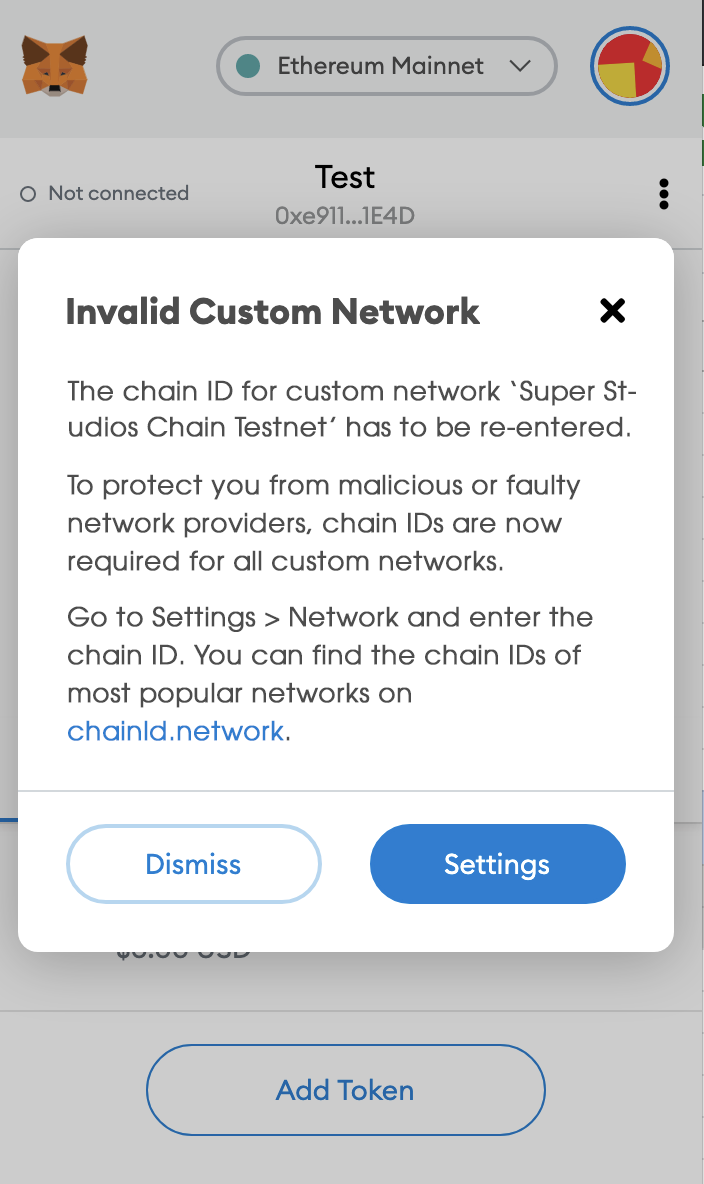Click the network selector chevron arrow

point(519,66)
